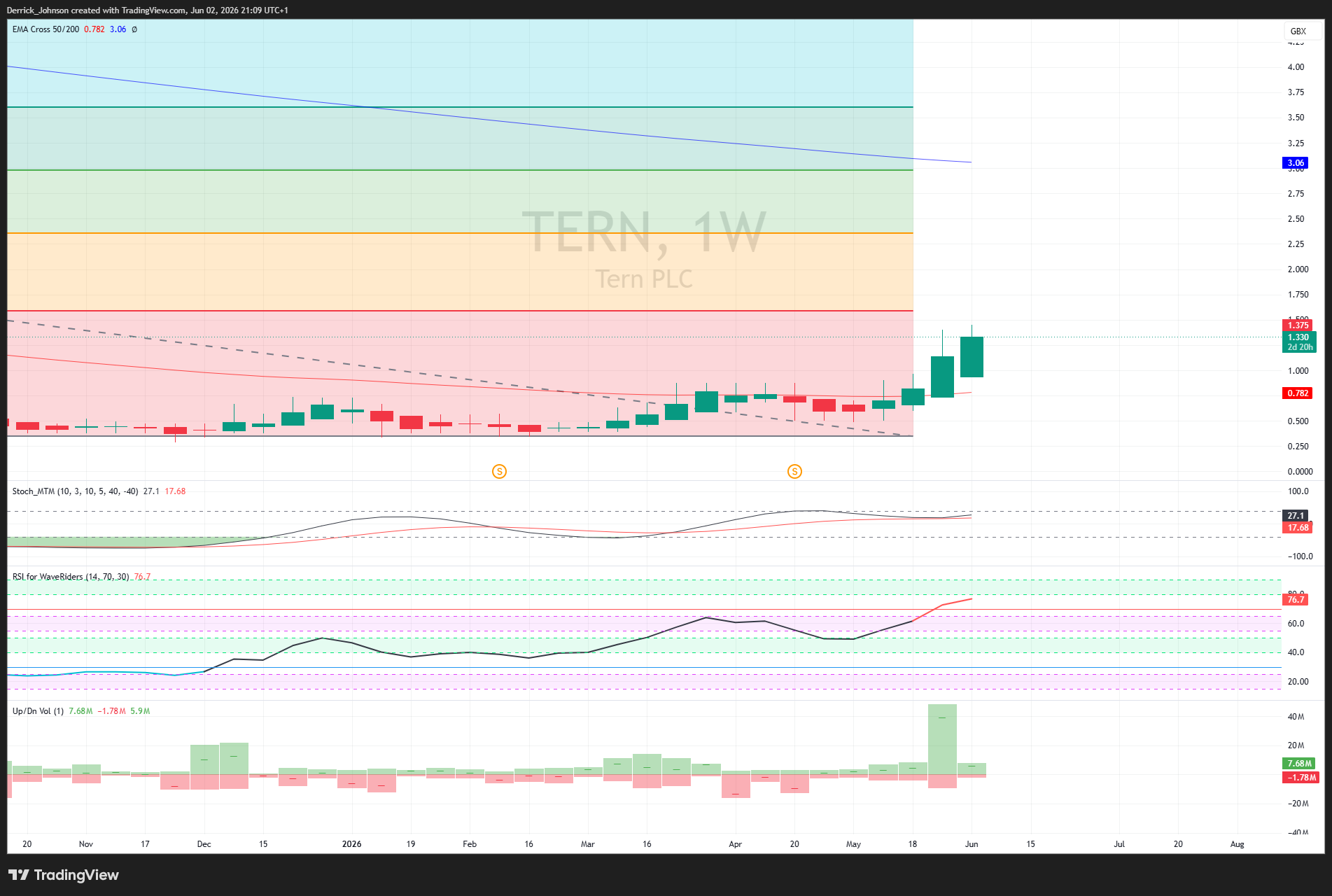The image size is (1332, 896).
Task: Click the split marker icon between Feb and Mar
Action: 499,471
